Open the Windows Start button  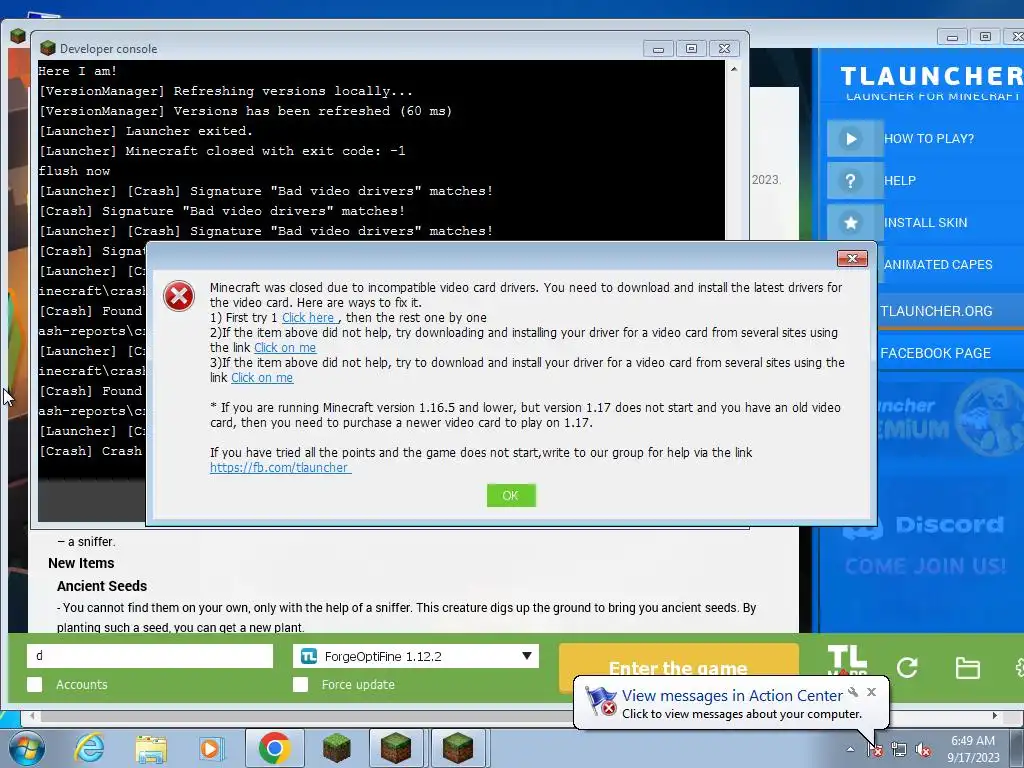point(26,748)
